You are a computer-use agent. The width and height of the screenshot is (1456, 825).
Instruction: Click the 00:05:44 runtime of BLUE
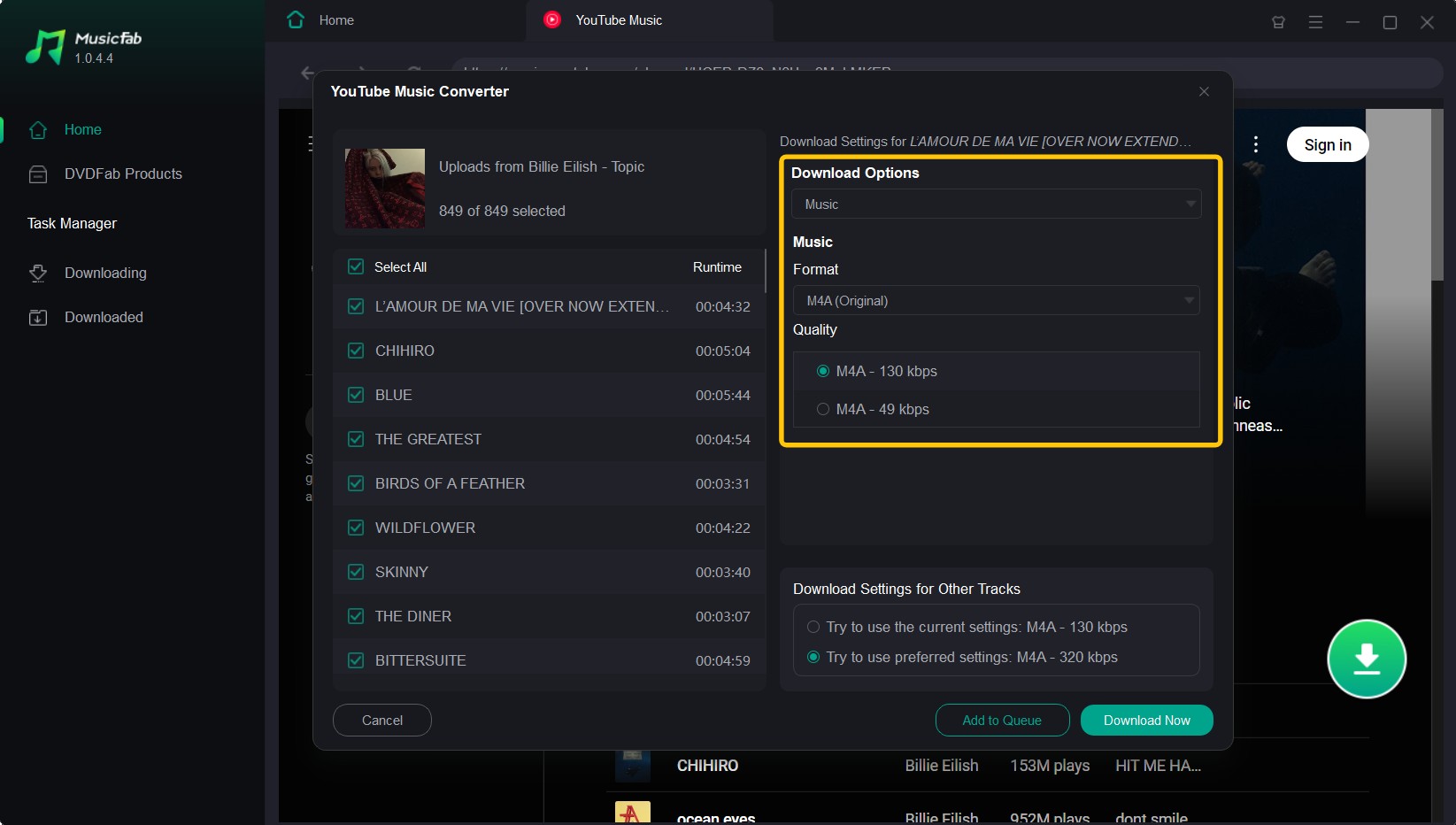[722, 395]
